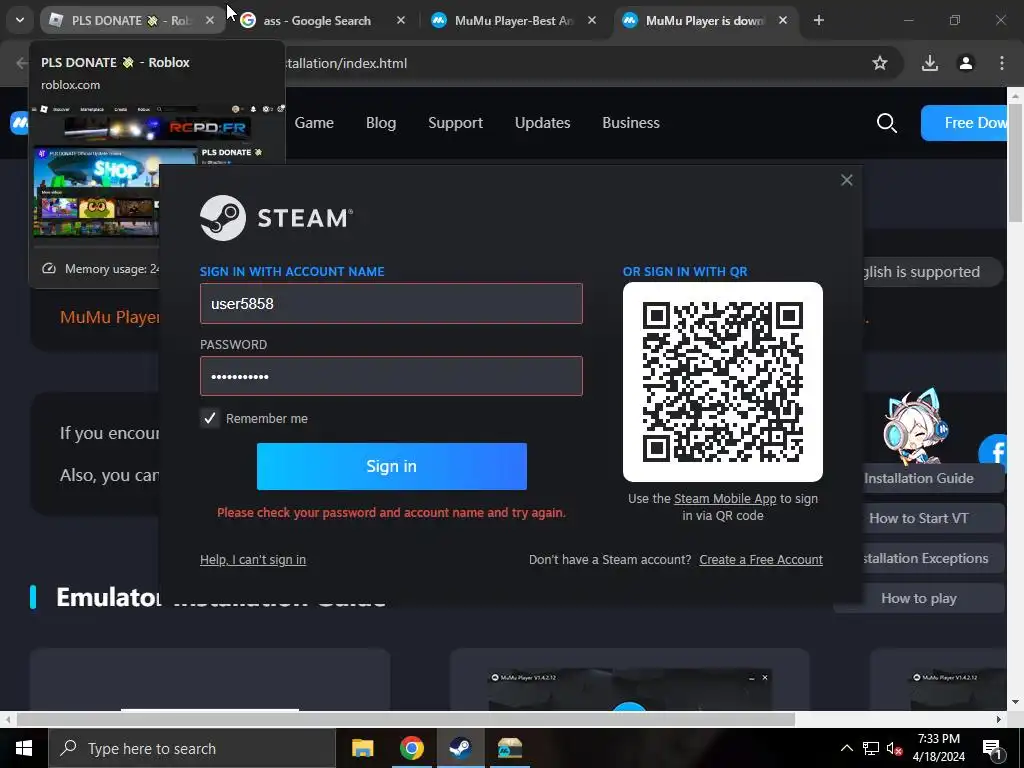Close the Steam sign-in dialog
1024x768 pixels.
846,180
